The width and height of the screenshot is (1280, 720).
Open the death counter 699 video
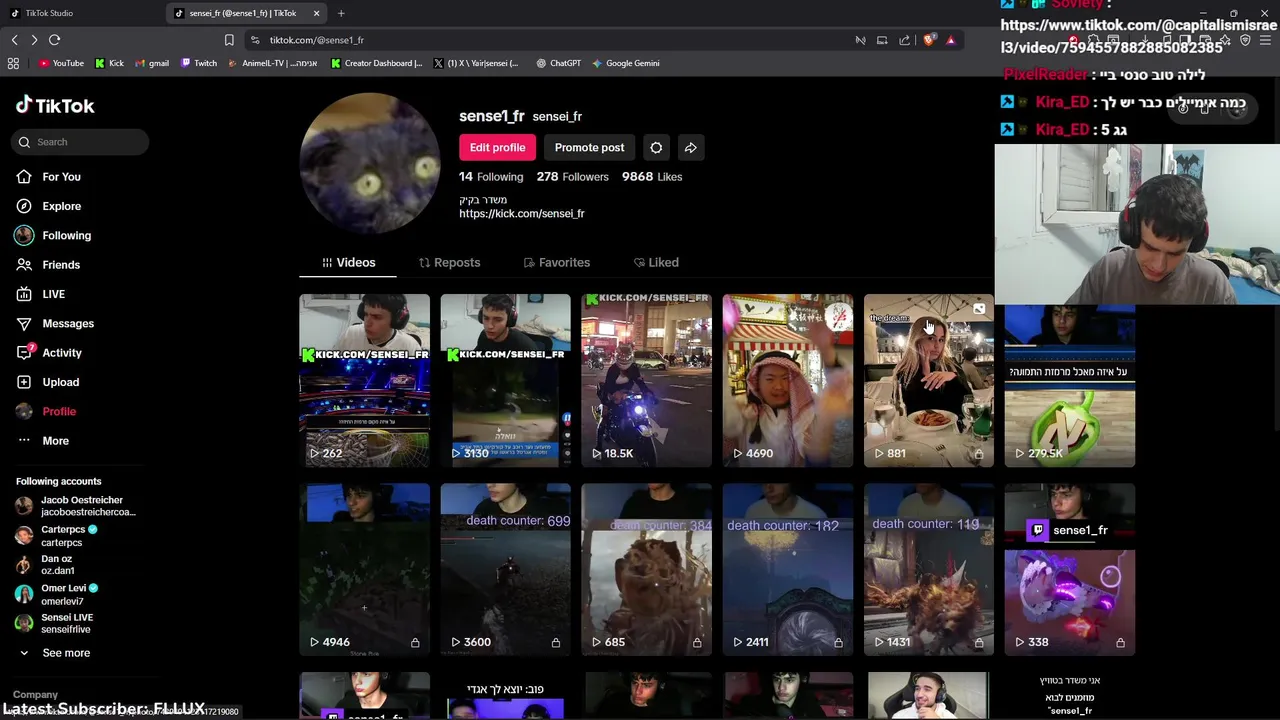tap(505, 570)
